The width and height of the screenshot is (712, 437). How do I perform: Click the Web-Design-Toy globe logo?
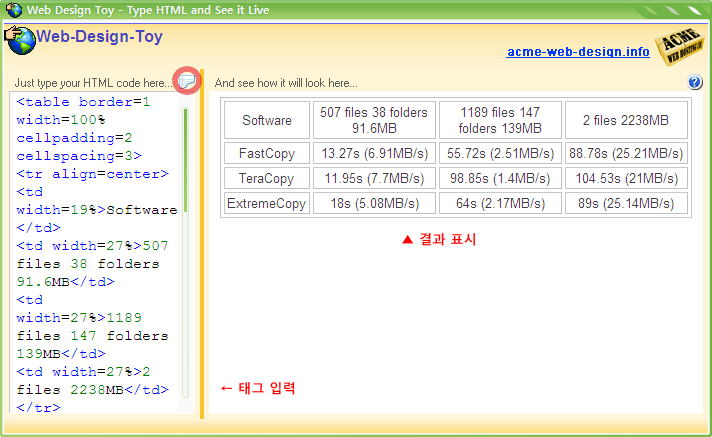point(20,40)
